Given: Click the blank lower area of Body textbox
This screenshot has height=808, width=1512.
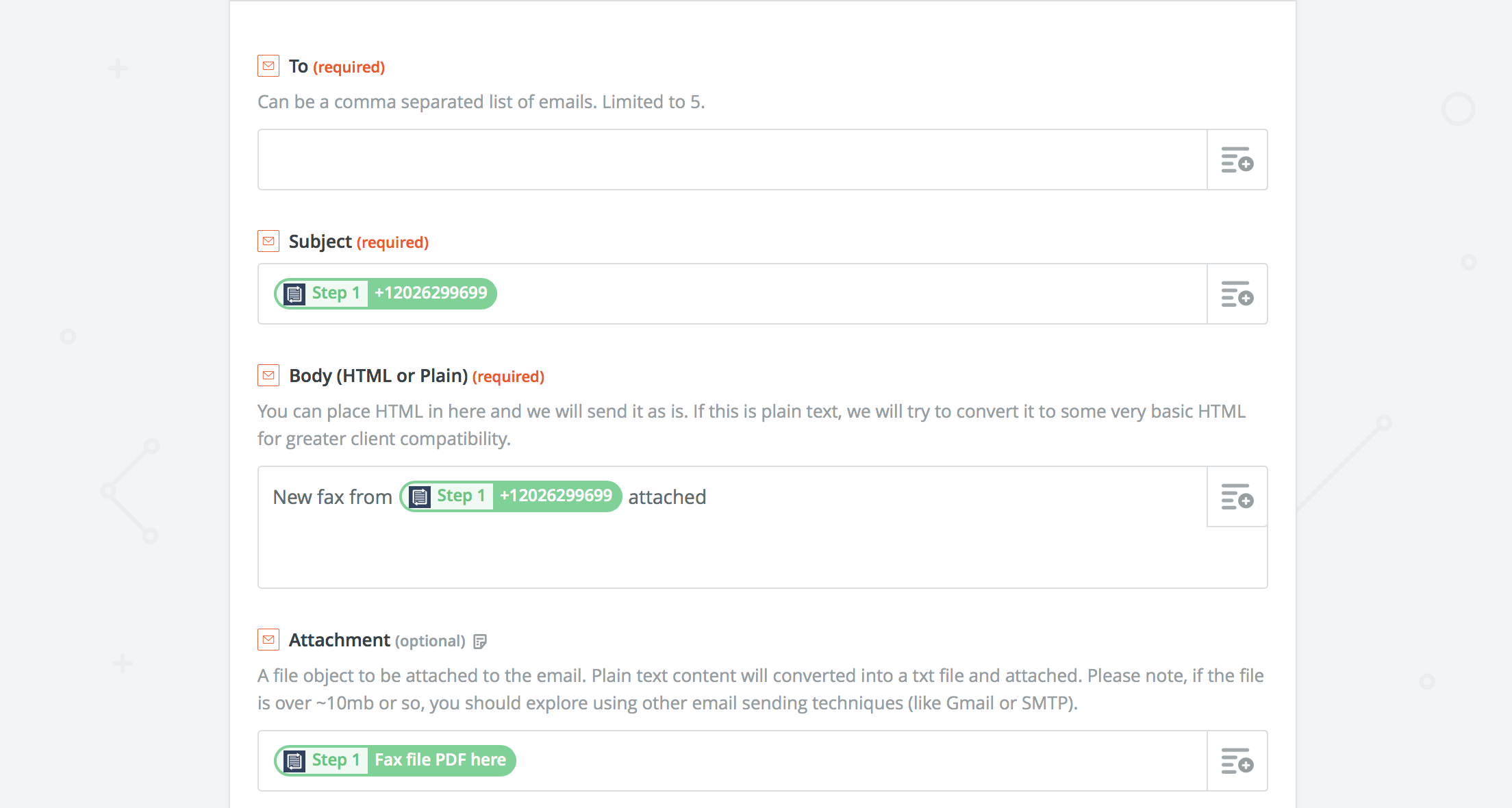Looking at the screenshot, I should tap(732, 556).
